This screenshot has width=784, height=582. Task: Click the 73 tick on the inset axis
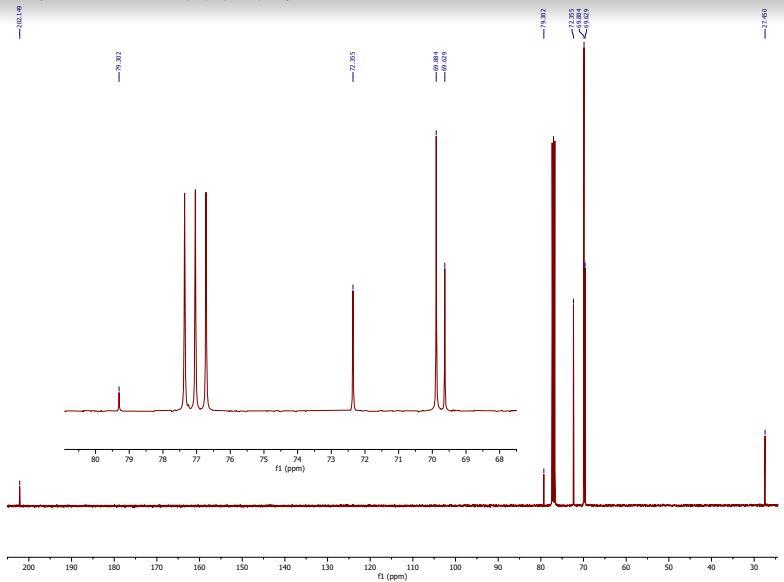(x=331, y=459)
